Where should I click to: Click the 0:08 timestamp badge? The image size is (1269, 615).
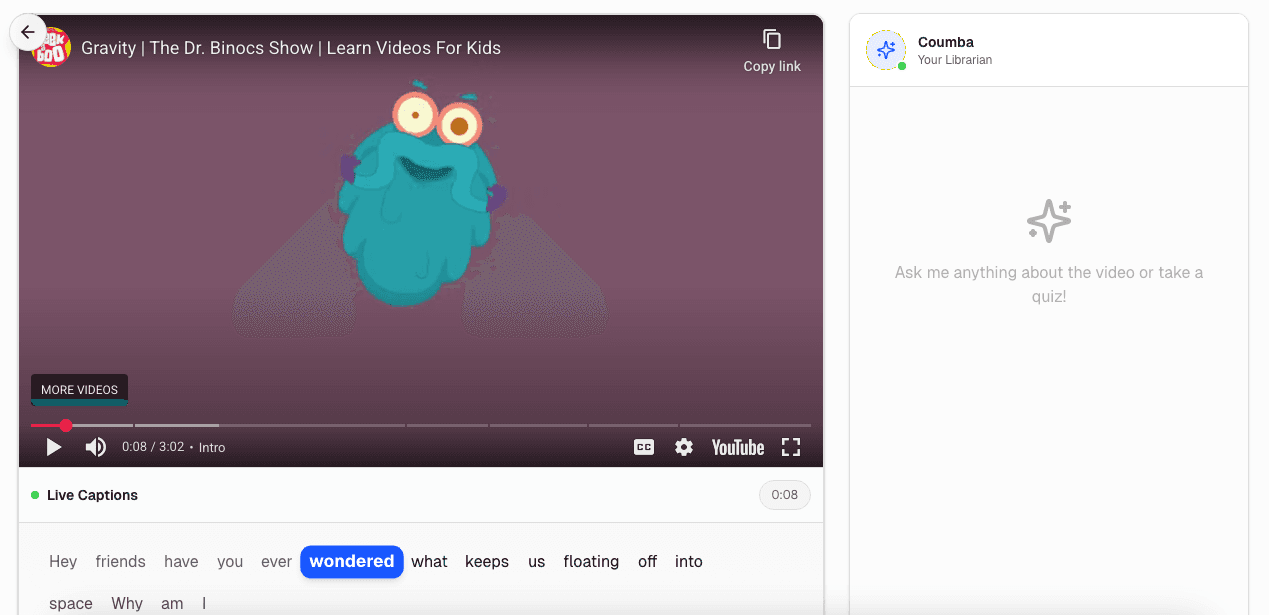[784, 495]
